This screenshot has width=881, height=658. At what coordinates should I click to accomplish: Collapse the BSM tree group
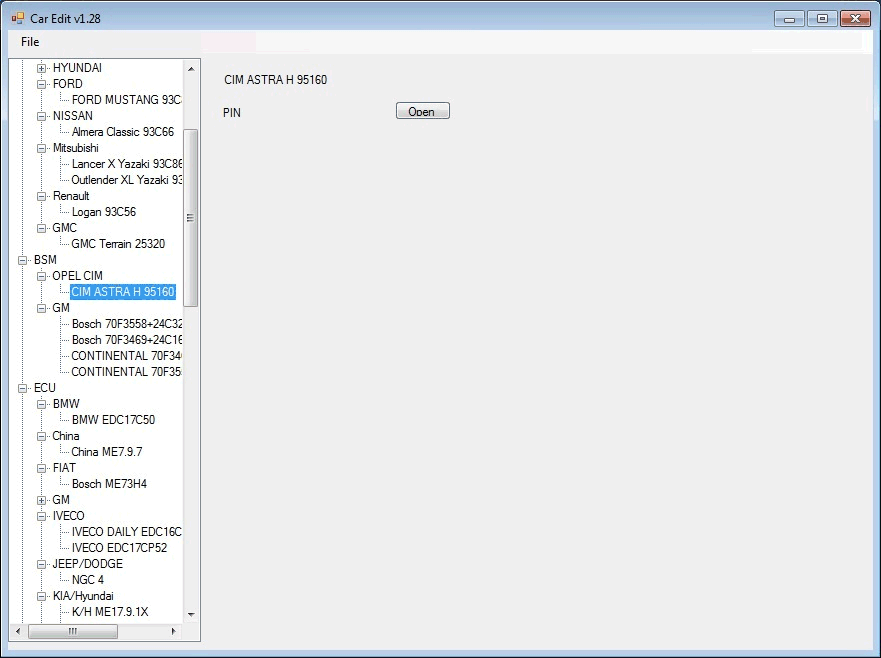tap(23, 260)
